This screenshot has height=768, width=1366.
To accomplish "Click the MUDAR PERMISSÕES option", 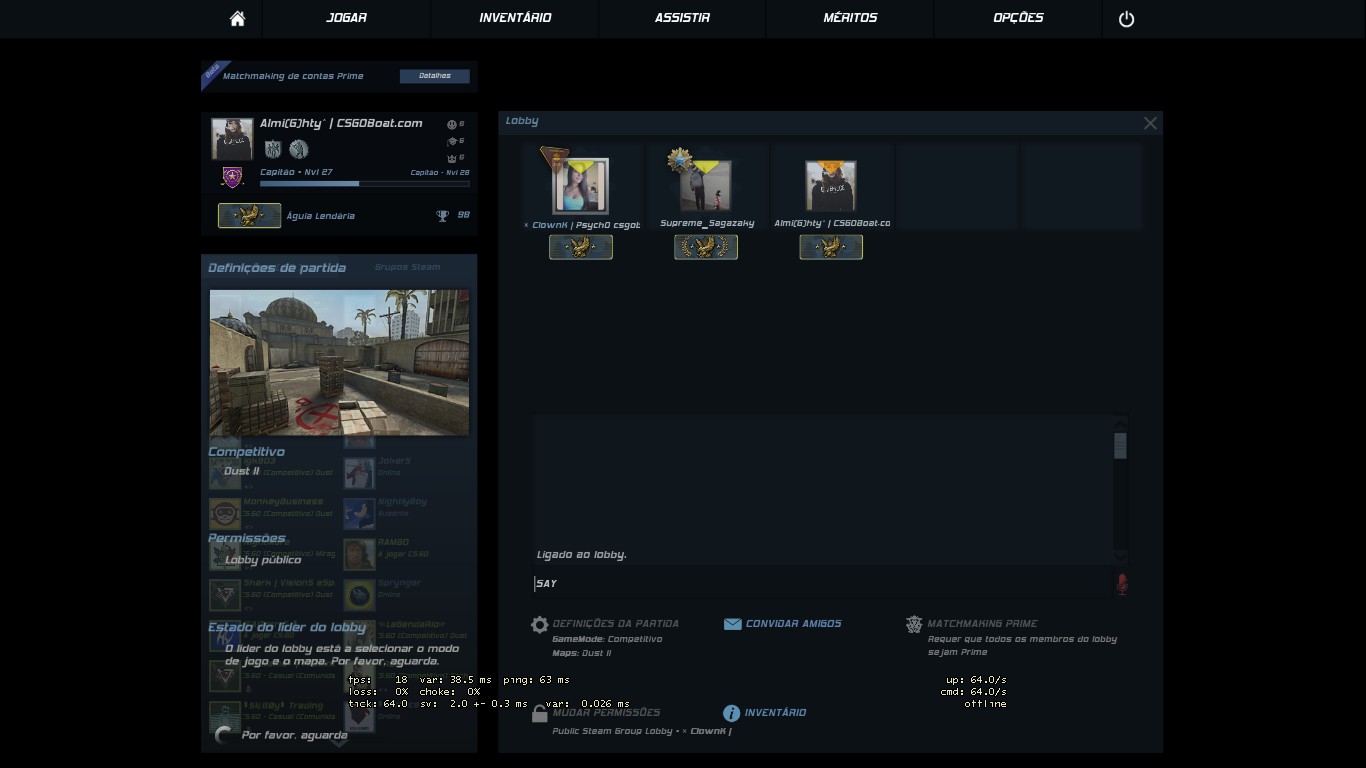I will point(606,713).
